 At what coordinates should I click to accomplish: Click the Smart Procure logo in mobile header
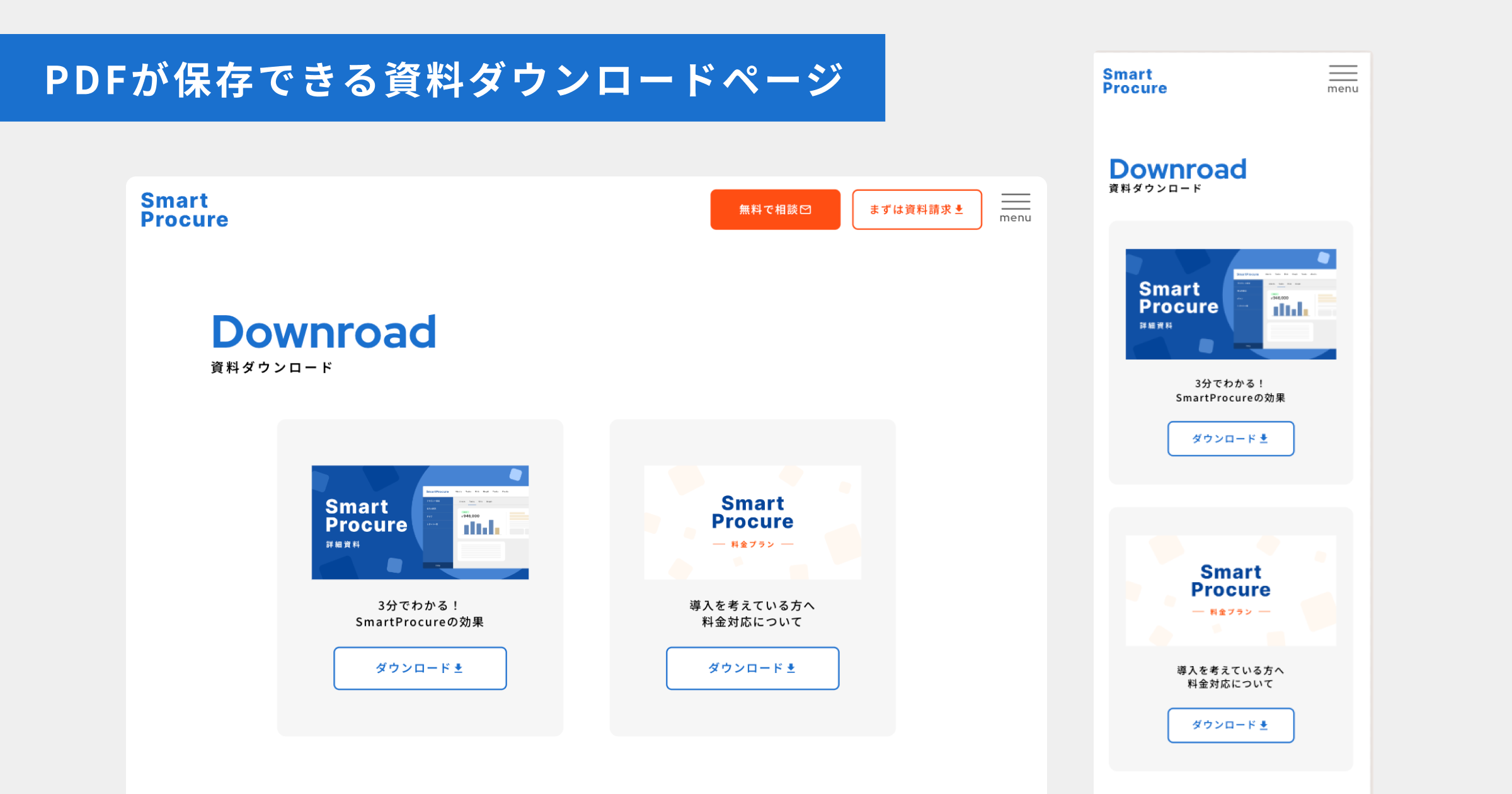[1135, 81]
